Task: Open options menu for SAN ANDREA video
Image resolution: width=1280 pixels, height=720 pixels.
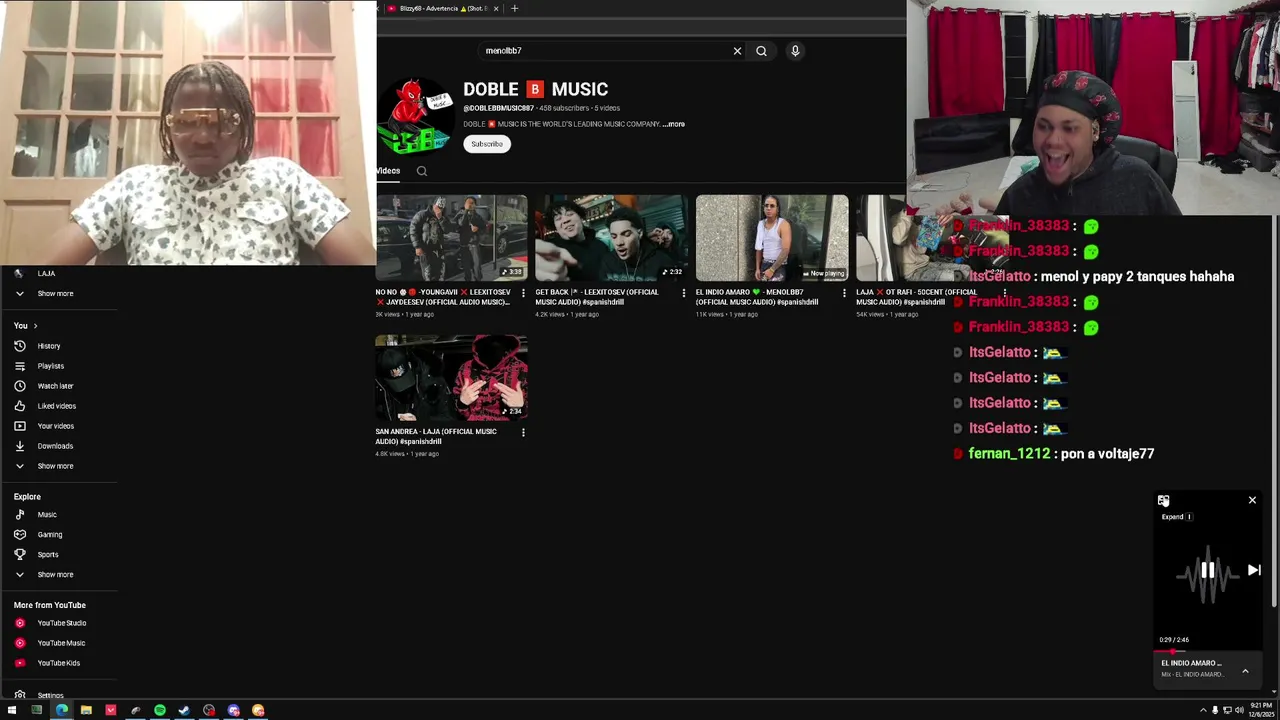Action: coord(523,432)
